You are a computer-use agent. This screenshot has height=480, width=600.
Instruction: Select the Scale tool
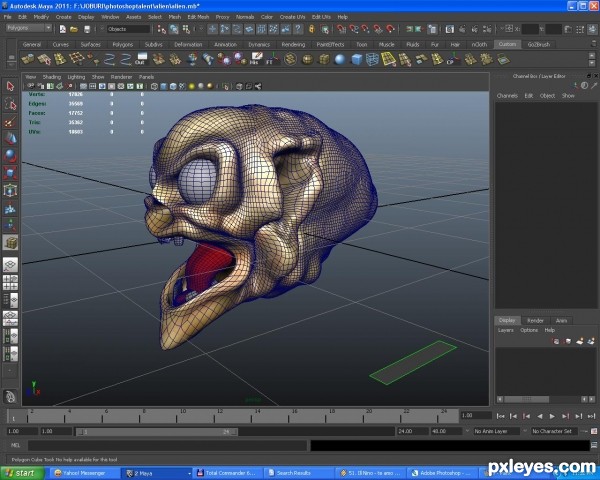coord(10,173)
